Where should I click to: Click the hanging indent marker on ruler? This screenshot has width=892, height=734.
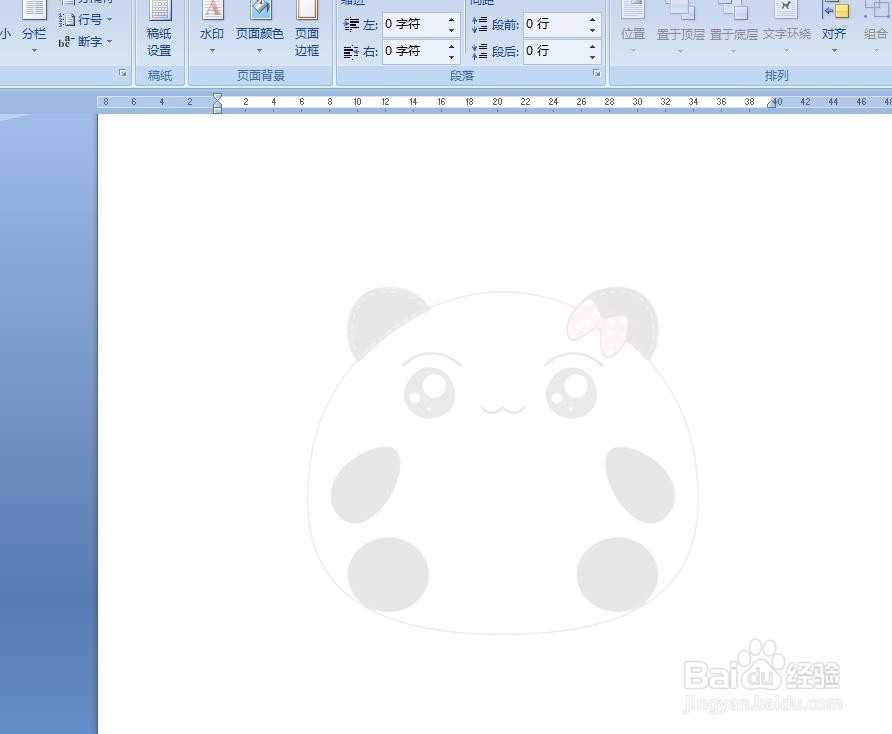217,104
